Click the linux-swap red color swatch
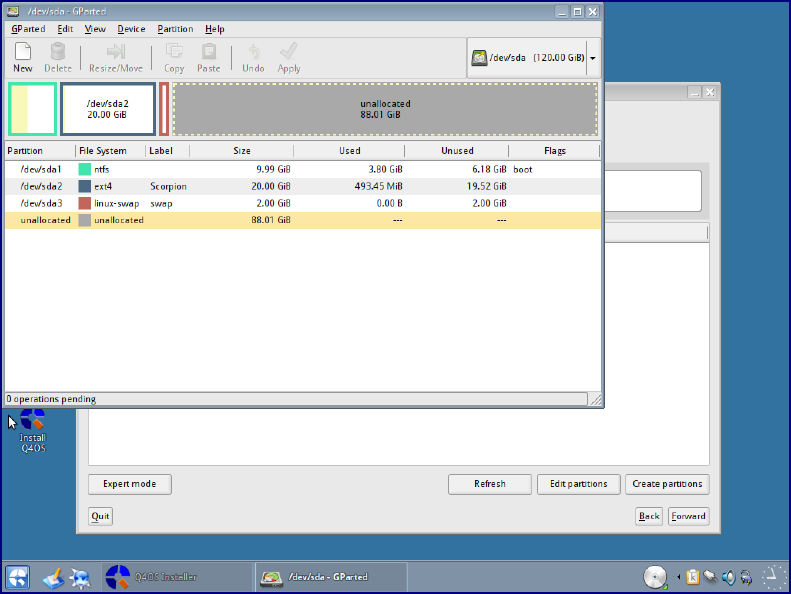Image resolution: width=791 pixels, height=594 pixels. [84, 203]
